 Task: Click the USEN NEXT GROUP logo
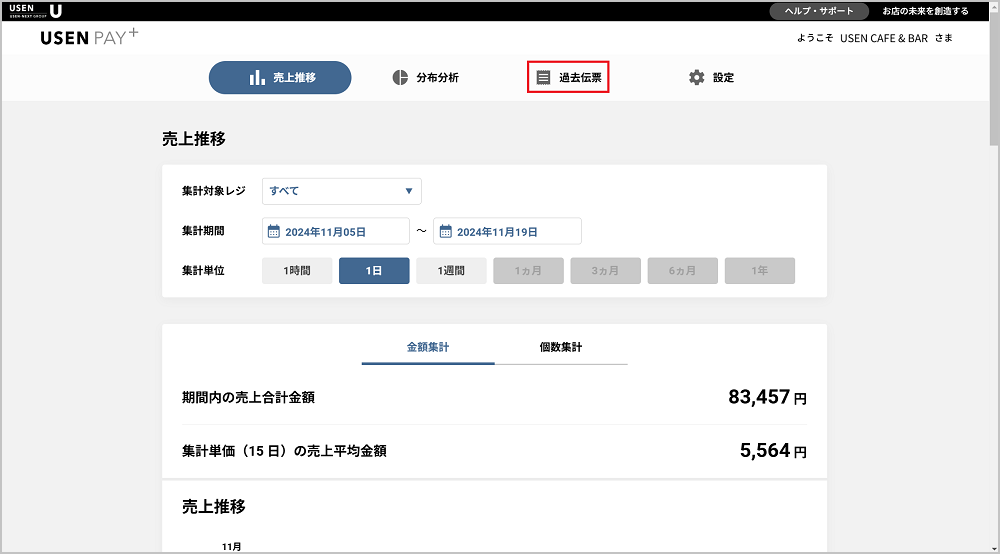click(x=35, y=11)
